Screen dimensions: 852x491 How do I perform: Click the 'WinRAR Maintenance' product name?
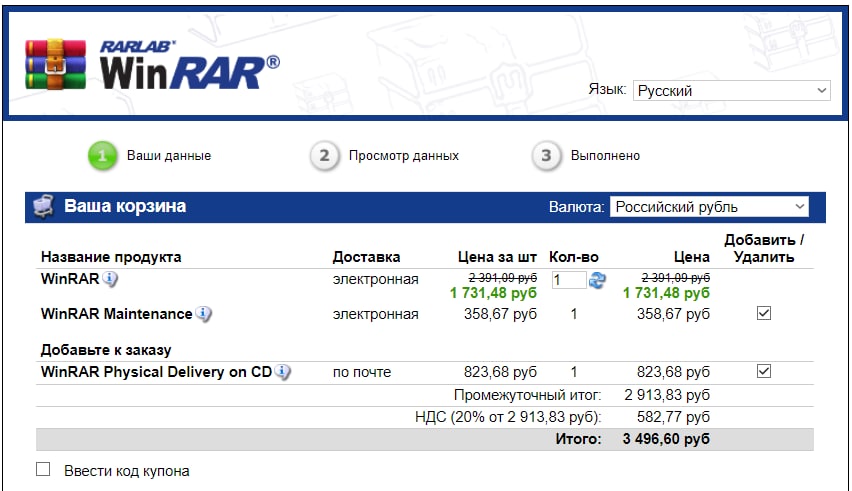click(116, 314)
